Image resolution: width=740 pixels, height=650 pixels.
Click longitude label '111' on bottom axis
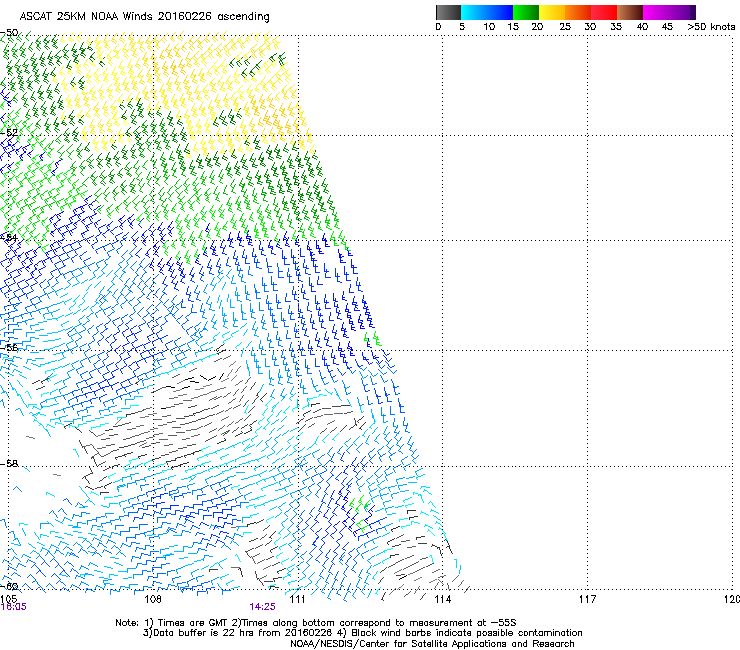point(297,599)
